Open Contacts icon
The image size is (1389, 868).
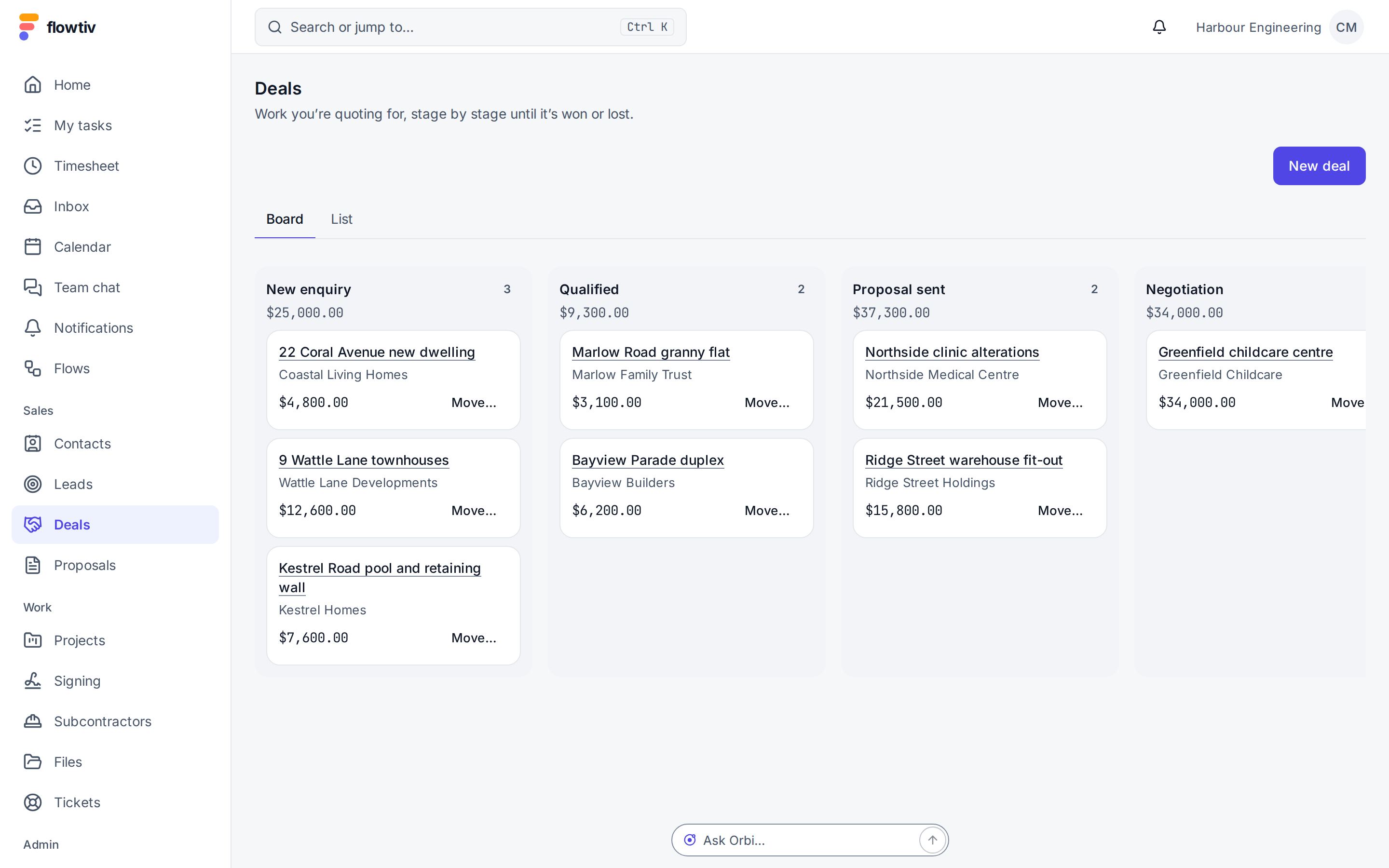pos(33,444)
